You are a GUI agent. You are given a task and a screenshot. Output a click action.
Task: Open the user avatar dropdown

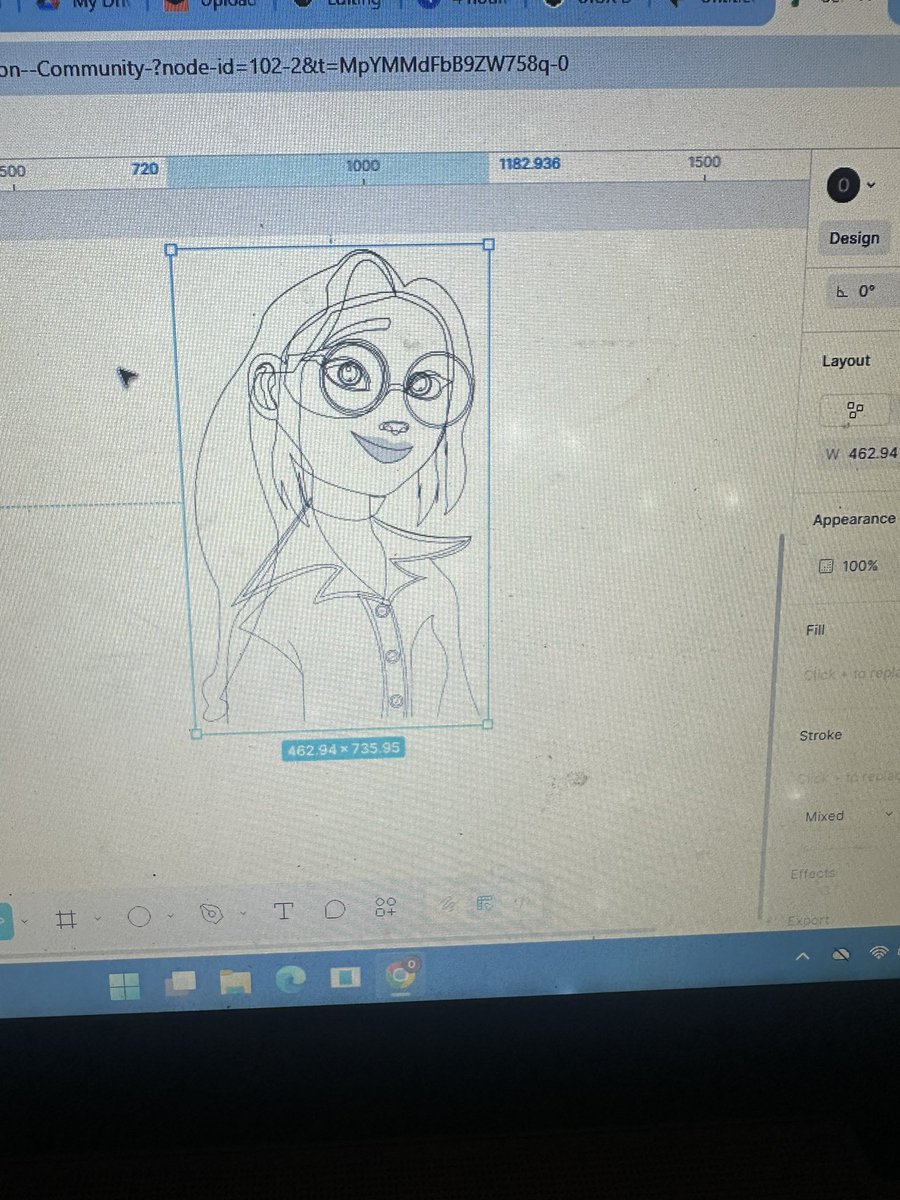point(852,185)
